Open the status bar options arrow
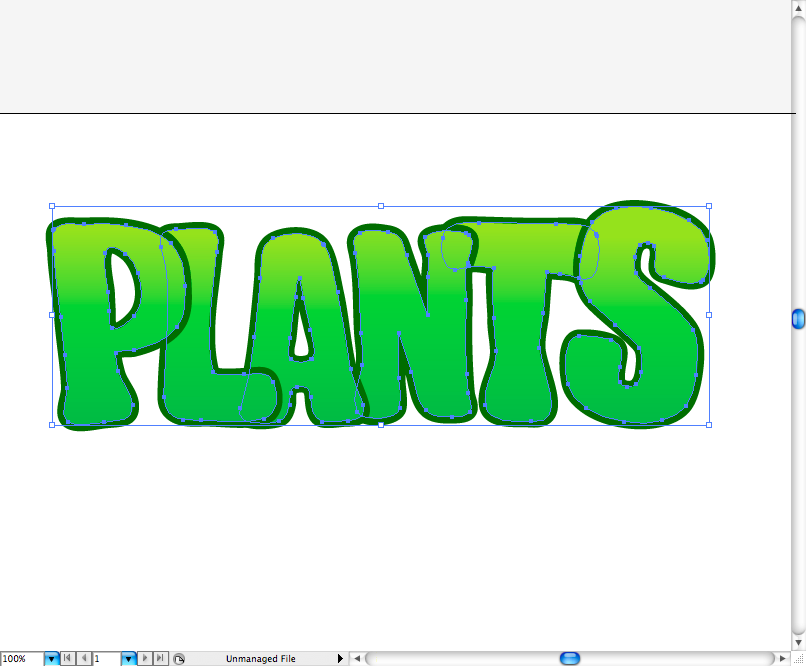Viewport: 806px width, 666px height. click(340, 659)
